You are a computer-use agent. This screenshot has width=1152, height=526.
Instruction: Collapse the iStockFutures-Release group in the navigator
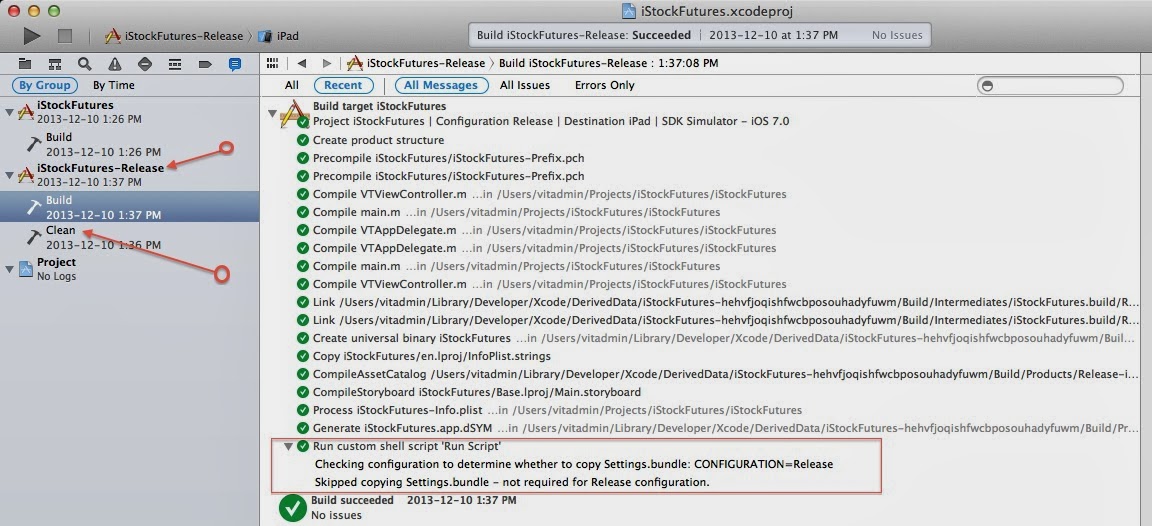(x=10, y=176)
